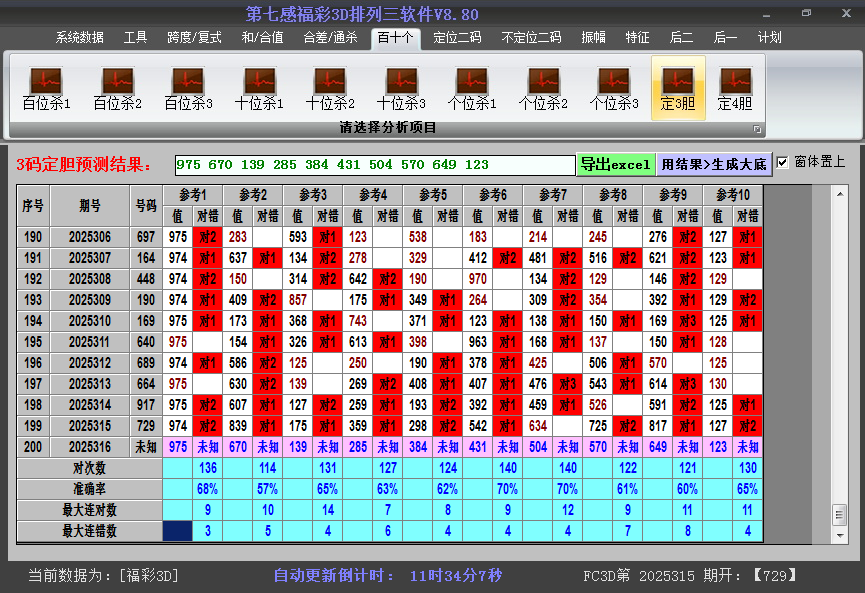The width and height of the screenshot is (865, 593).
Task: Open the 定位二码 tab
Action: pyautogui.click(x=457, y=38)
